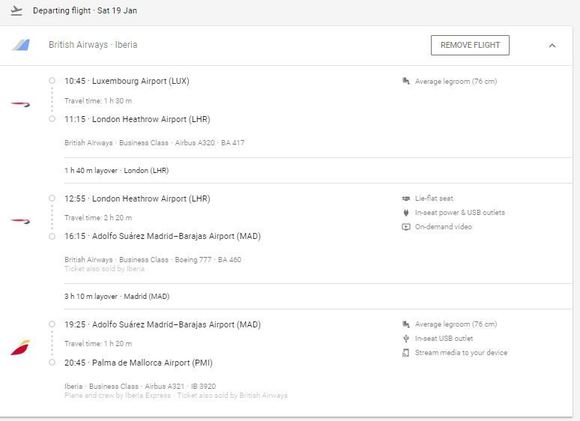Collapse the flight details chevron
Screen dimensions: 580x421
552,46
